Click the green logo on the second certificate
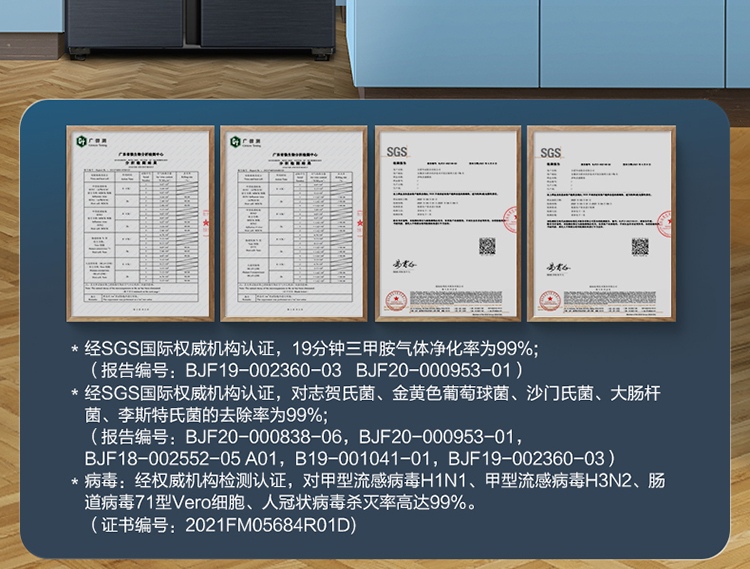Viewport: 750px width, 569px height. [239, 144]
